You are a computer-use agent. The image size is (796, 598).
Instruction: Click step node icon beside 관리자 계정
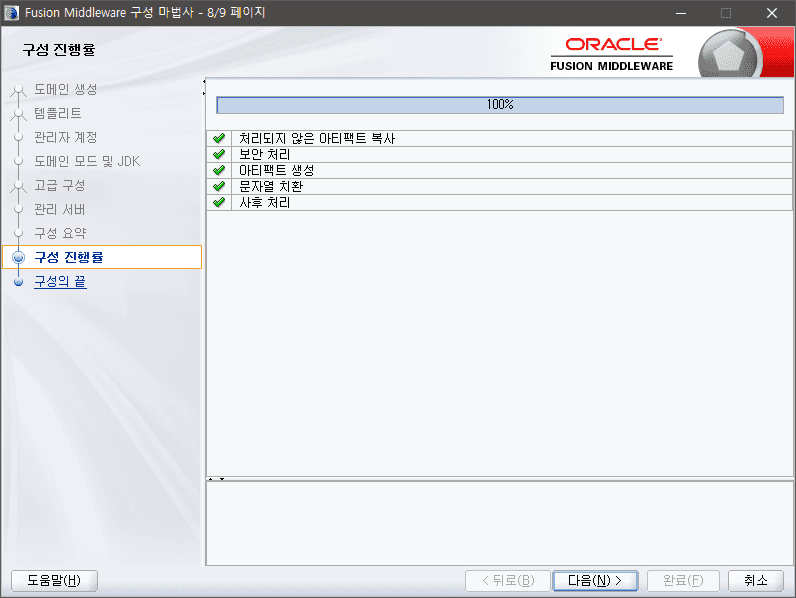(x=19, y=137)
